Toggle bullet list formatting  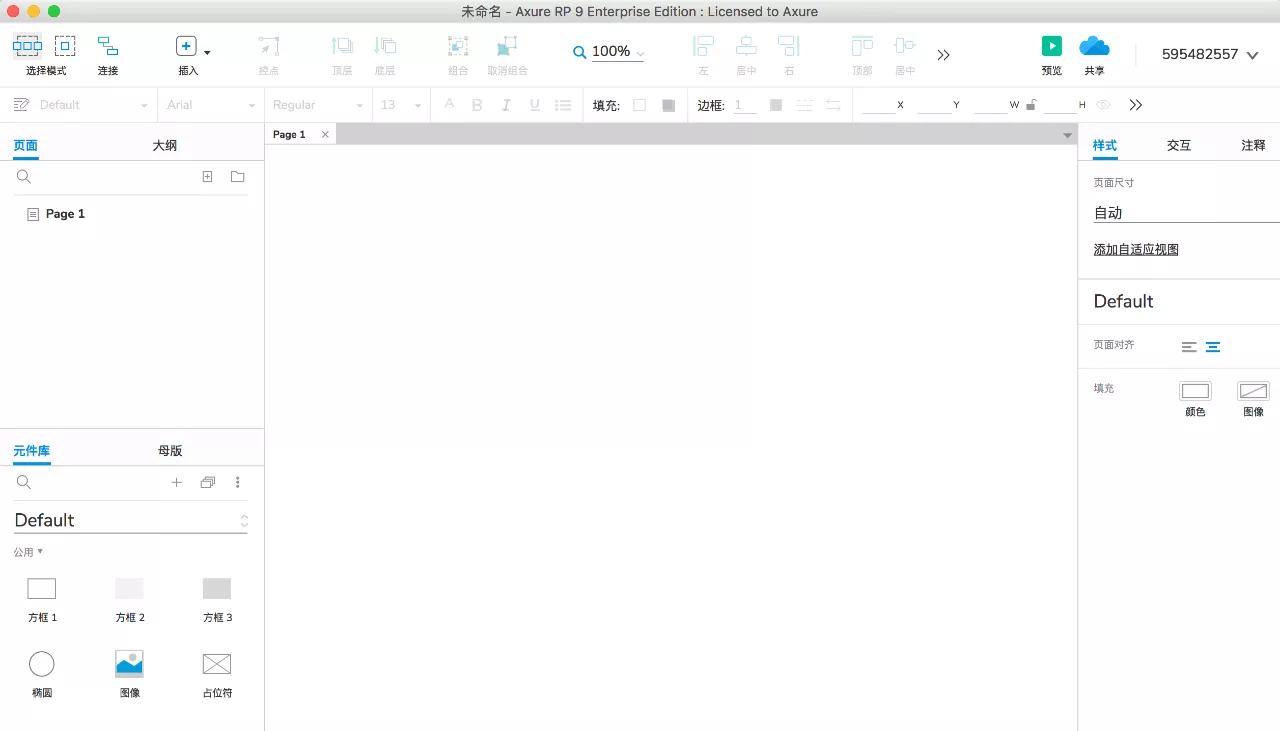click(563, 105)
